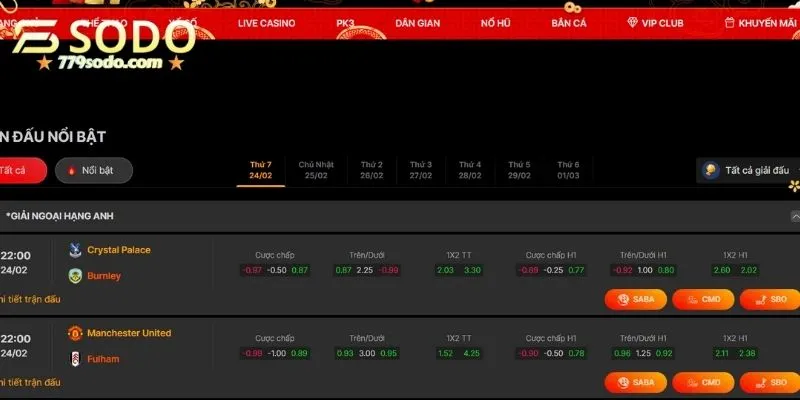Screen dimensions: 800x400
Task: Open Burnley team name
Action: [104, 276]
